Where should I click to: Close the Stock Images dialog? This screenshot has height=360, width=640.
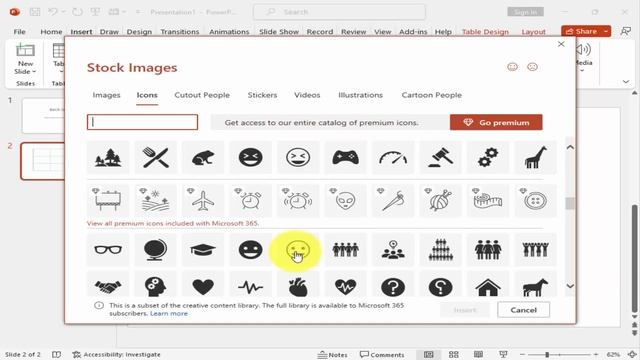561,44
